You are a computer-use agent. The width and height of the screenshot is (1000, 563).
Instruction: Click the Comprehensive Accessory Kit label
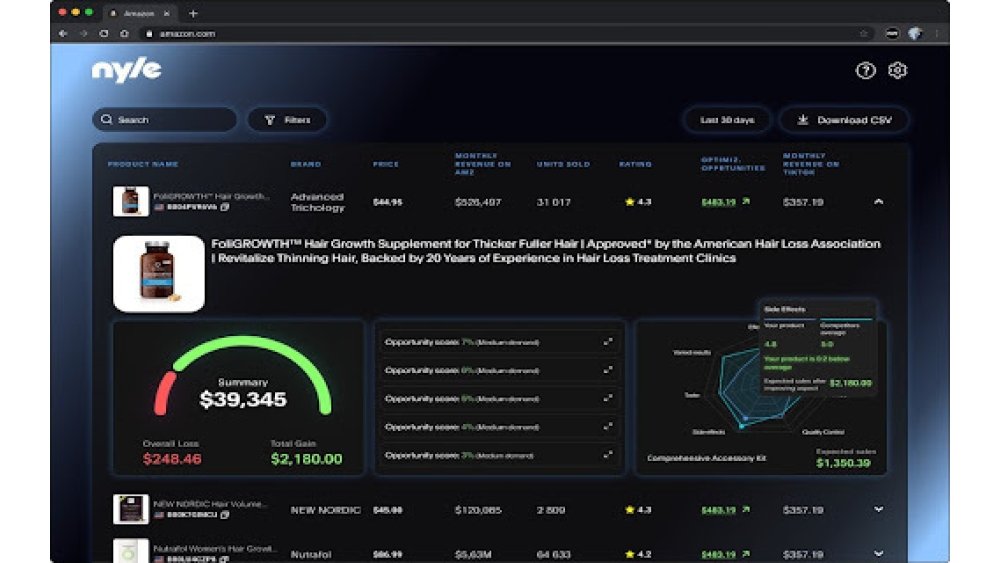pos(707,458)
